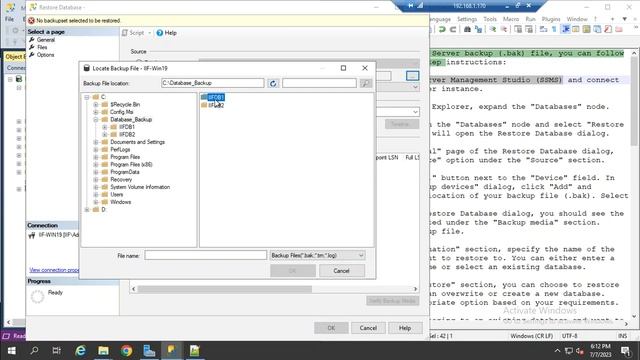Select the PerfLogs folder in tree

click(x=120, y=149)
